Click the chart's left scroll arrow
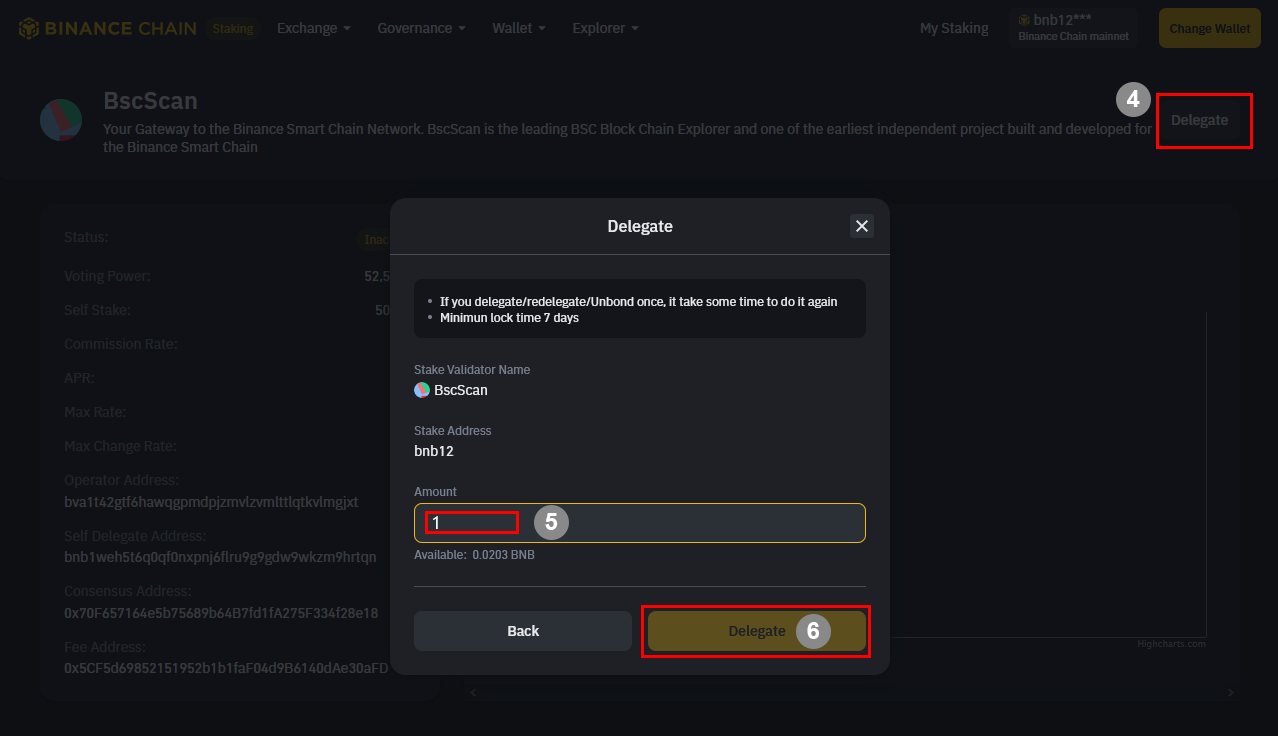This screenshot has height=736, width=1278. point(474,692)
